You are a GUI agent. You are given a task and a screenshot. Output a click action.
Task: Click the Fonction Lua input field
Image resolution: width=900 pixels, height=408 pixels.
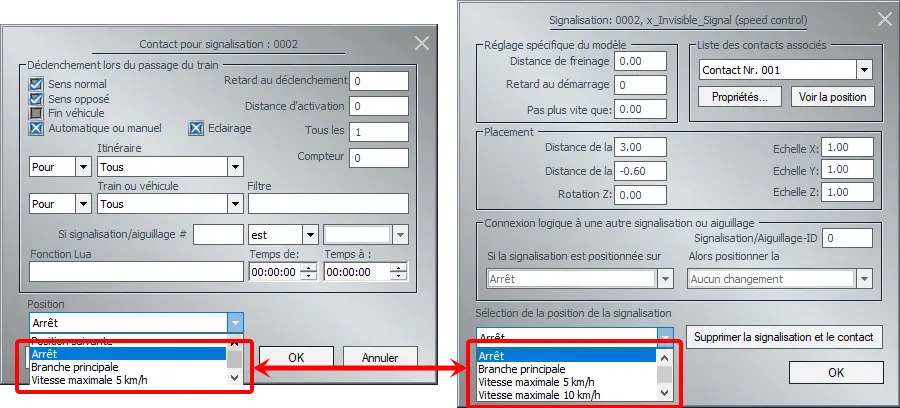click(x=137, y=272)
